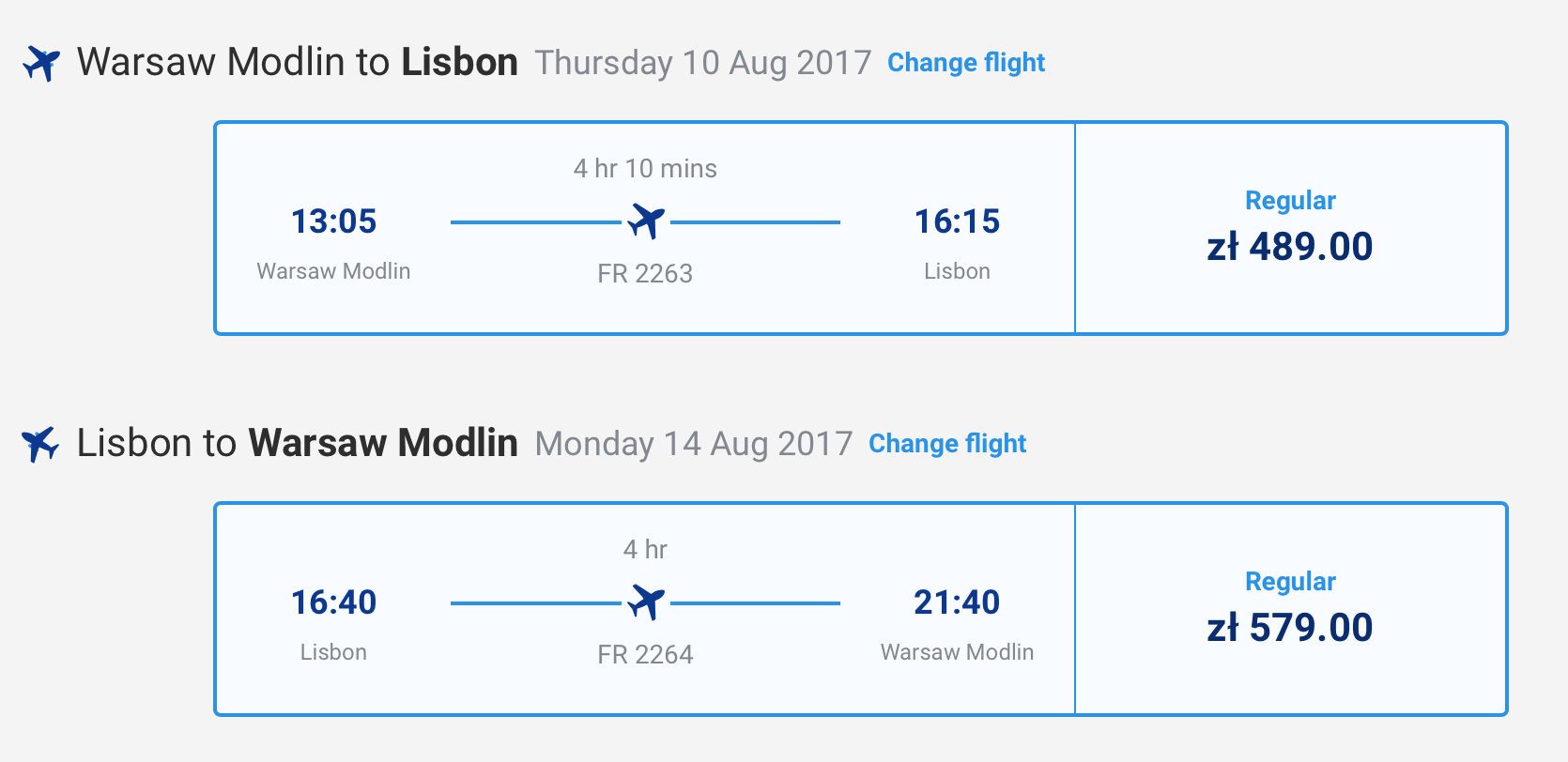Click the plane icon above FR 2263
This screenshot has width=1568, height=762.
click(646, 221)
